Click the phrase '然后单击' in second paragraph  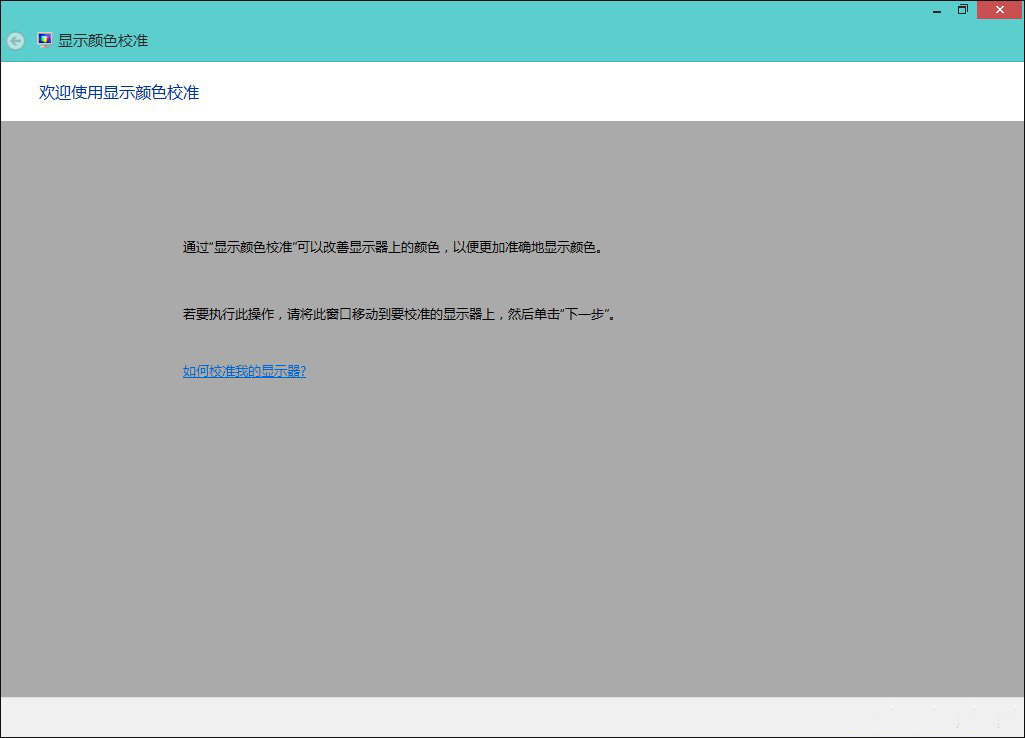tap(535, 314)
